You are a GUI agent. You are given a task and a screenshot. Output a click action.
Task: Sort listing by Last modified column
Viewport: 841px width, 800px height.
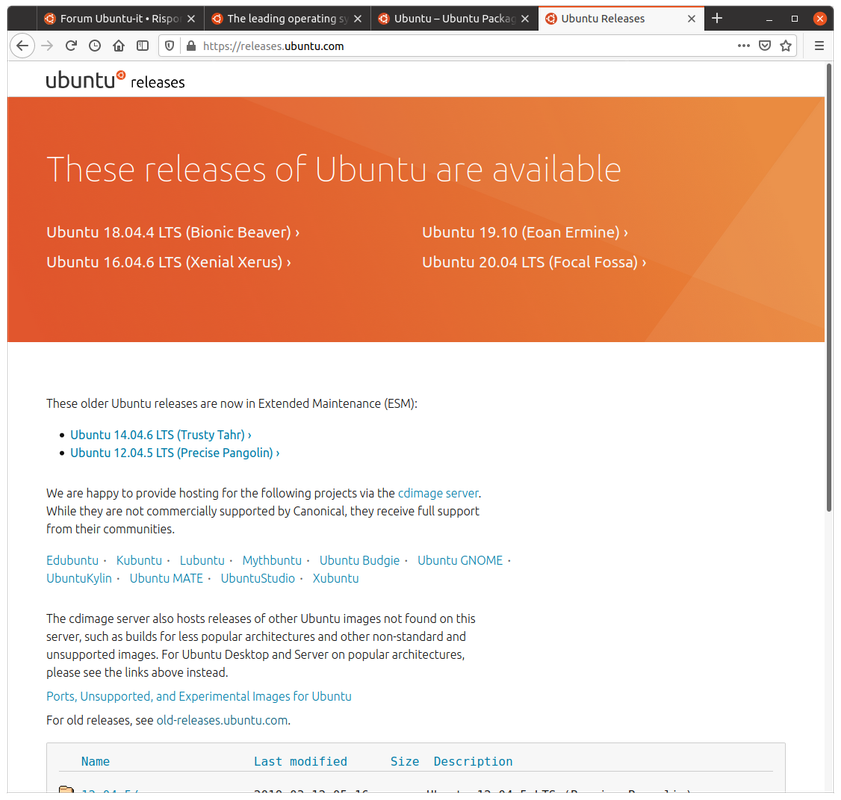300,761
